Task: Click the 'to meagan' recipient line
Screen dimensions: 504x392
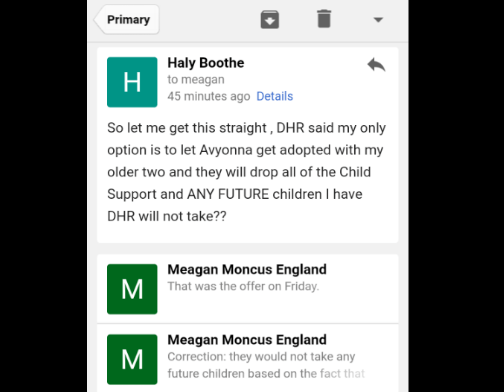Action: (x=196, y=80)
